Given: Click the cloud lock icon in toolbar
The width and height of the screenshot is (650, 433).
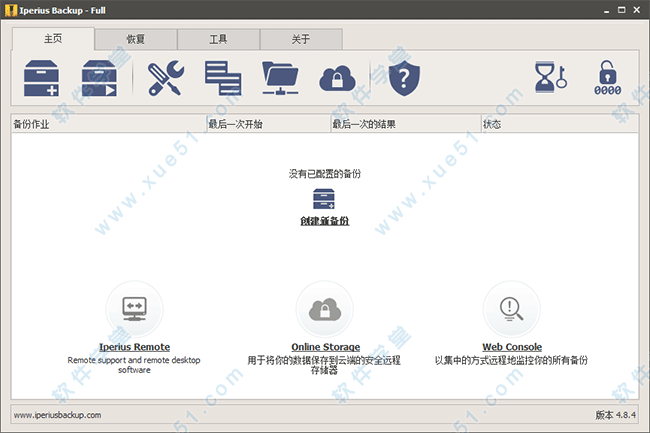Looking at the screenshot, I should pyautogui.click(x=337, y=78).
